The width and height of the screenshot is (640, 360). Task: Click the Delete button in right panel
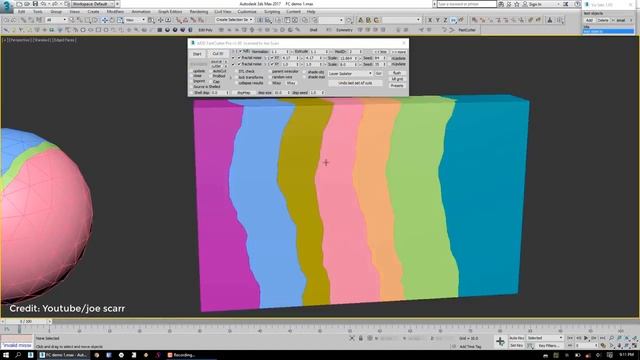pyautogui.click(x=603, y=20)
